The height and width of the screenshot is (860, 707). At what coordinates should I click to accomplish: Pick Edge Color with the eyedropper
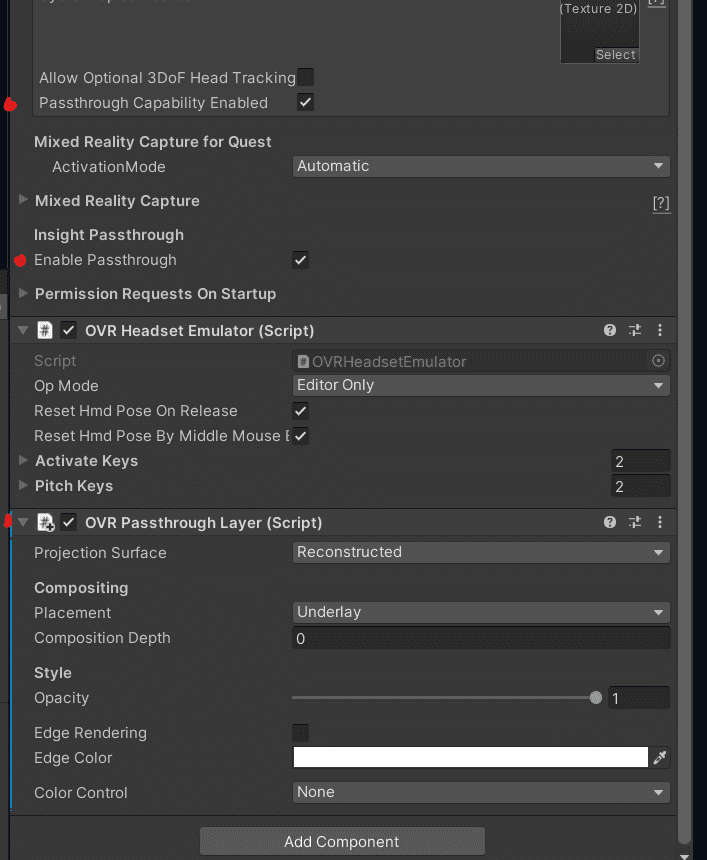(x=660, y=757)
